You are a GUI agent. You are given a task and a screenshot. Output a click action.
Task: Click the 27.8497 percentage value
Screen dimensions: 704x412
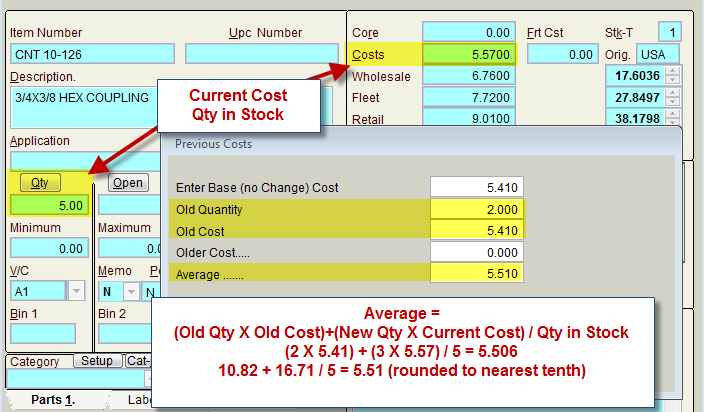tap(637, 97)
